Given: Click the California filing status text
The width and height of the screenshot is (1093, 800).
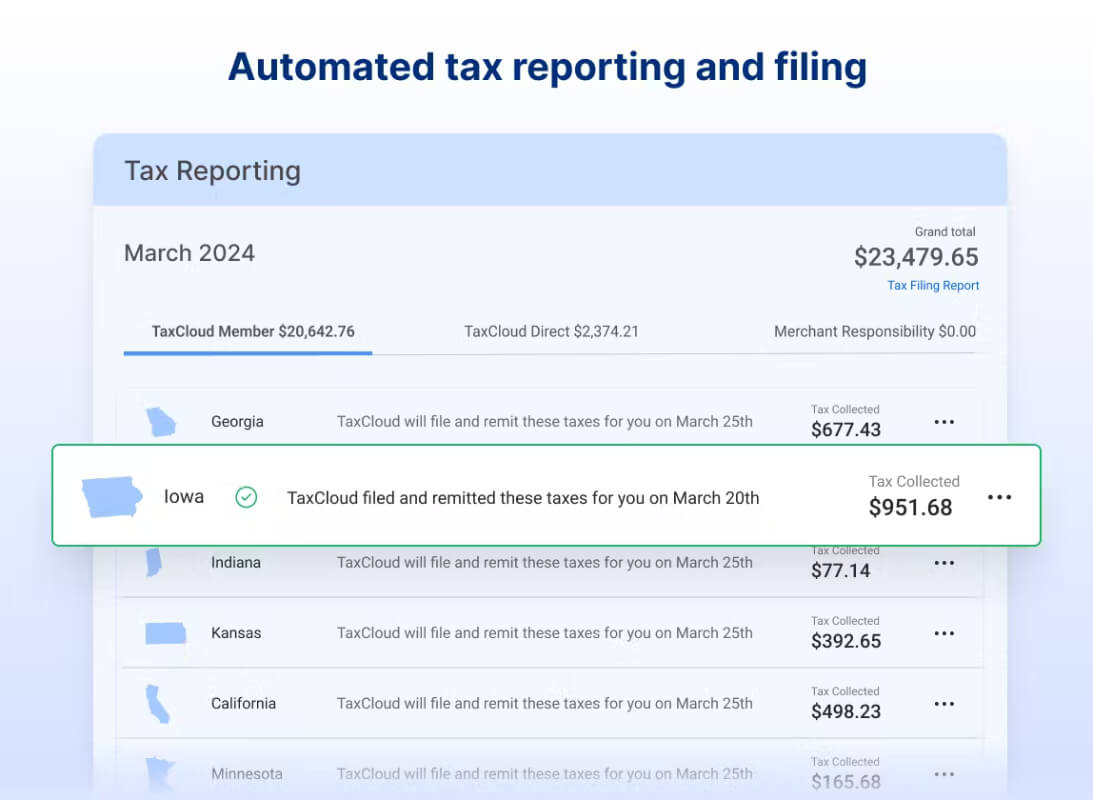Looking at the screenshot, I should click(x=544, y=704).
